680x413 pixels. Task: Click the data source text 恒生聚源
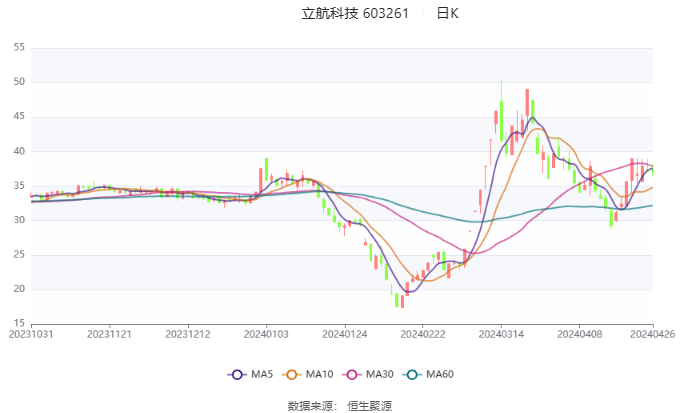pyautogui.click(x=369, y=406)
